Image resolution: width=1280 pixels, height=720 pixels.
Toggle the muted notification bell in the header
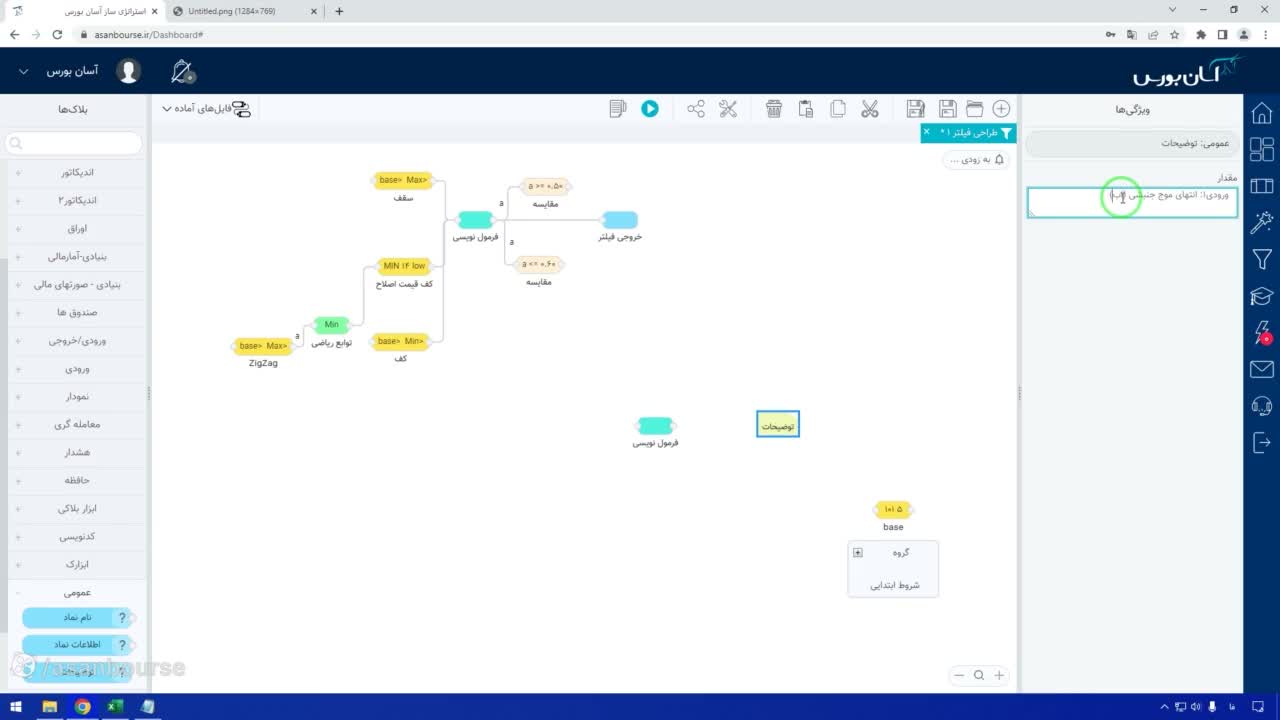(x=183, y=71)
